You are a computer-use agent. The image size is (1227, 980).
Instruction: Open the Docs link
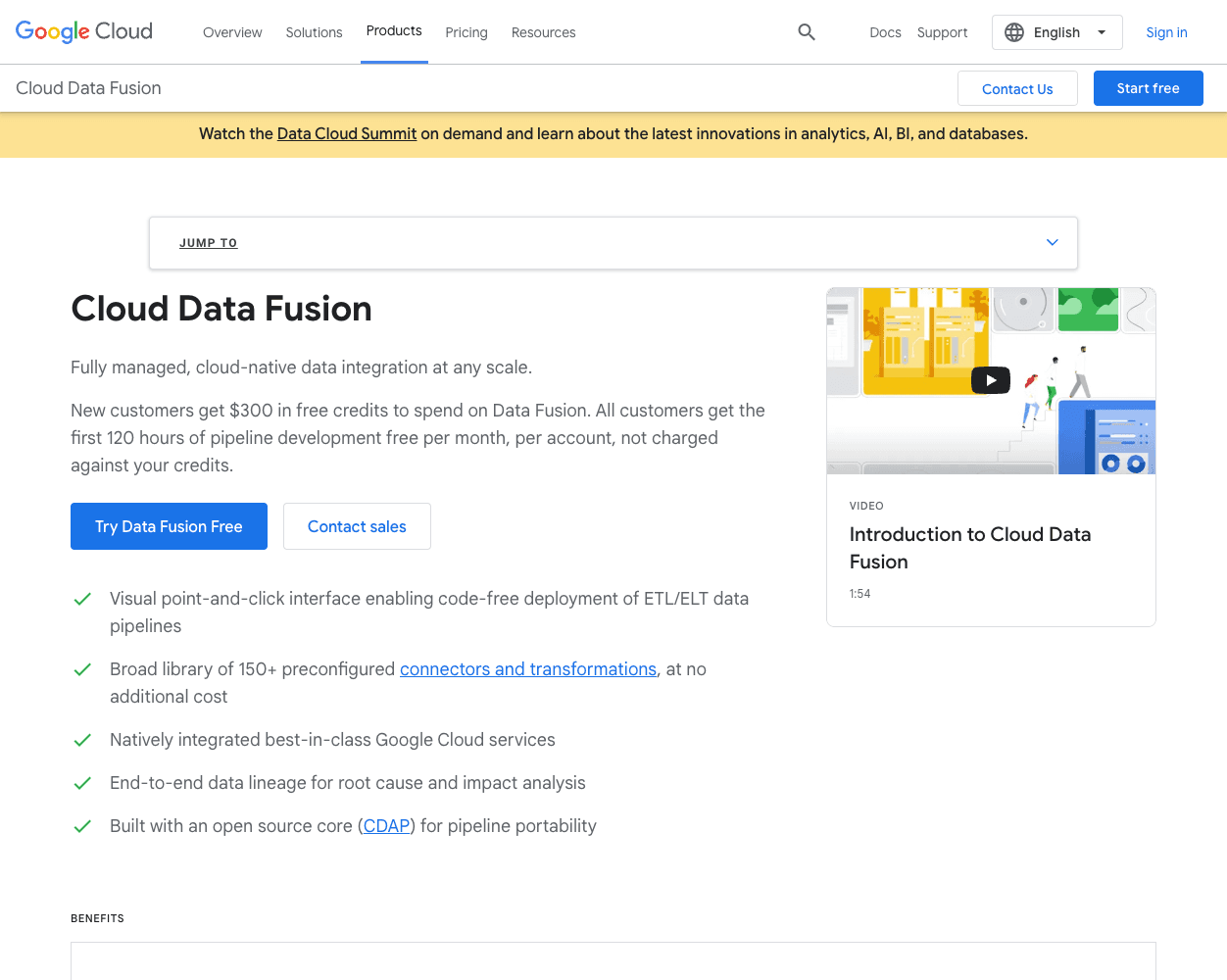[885, 32]
